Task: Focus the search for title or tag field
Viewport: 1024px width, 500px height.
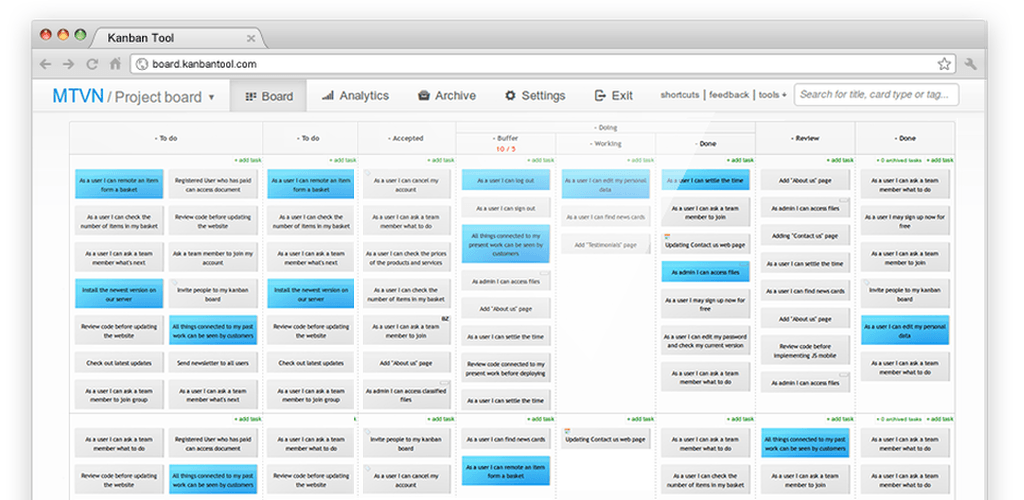Action: click(876, 95)
